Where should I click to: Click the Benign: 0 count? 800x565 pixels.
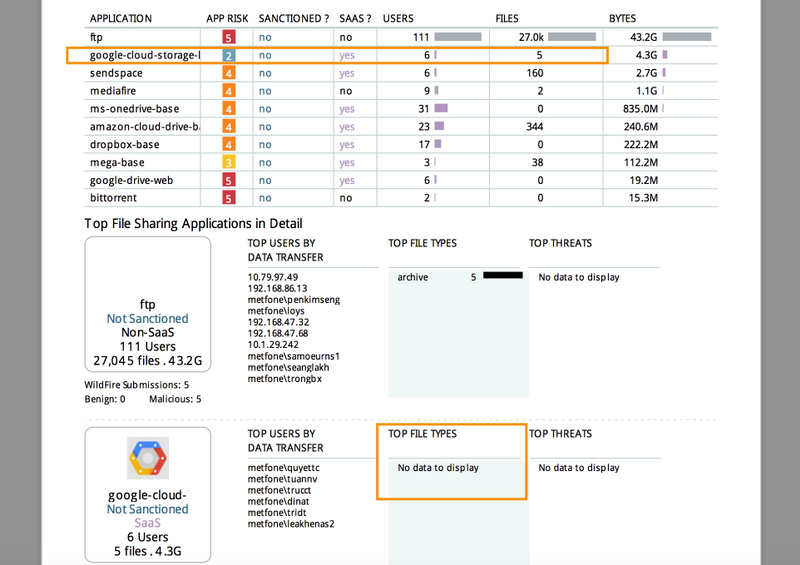105,399
